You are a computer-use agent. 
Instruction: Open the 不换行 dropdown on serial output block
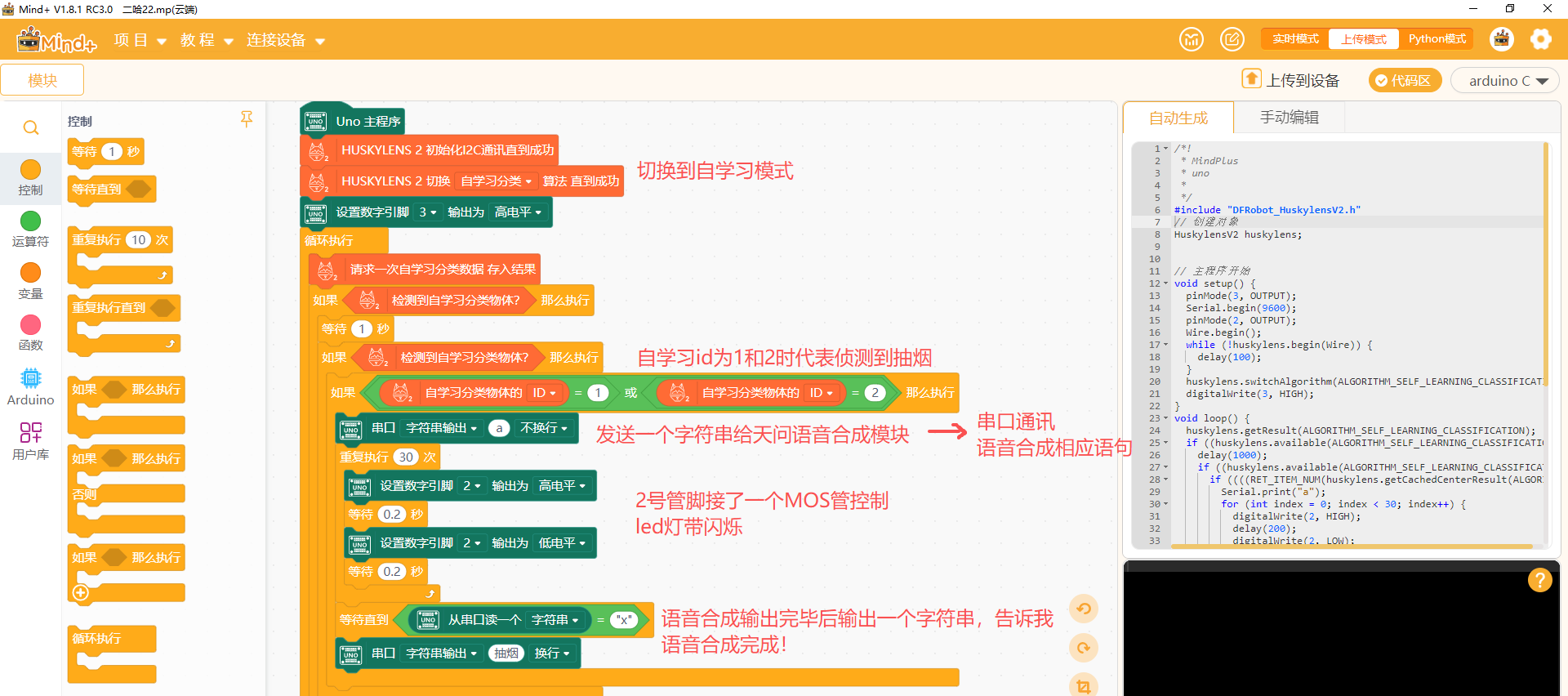[544, 428]
